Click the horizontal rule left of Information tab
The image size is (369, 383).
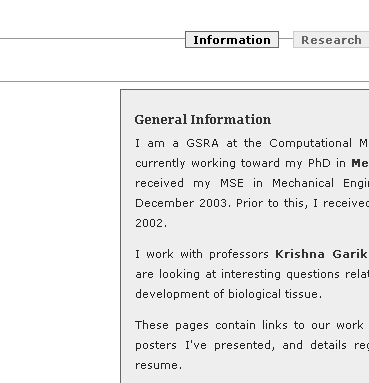tap(93, 39)
